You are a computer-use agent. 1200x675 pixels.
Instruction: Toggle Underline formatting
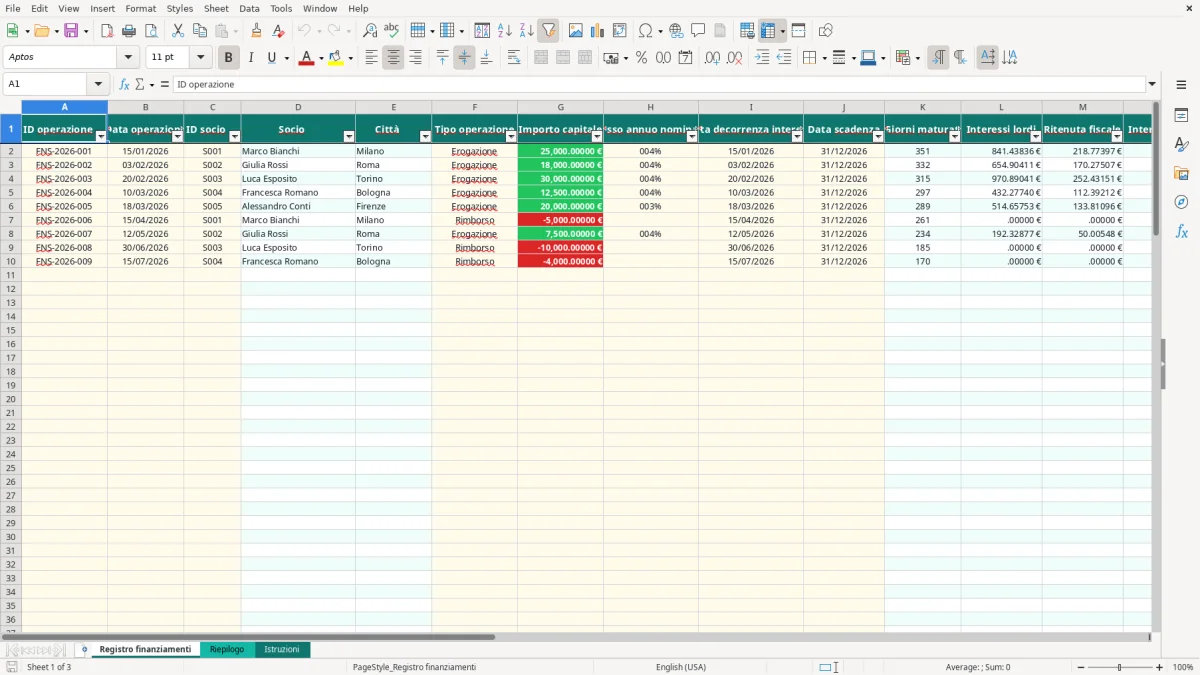click(271, 58)
